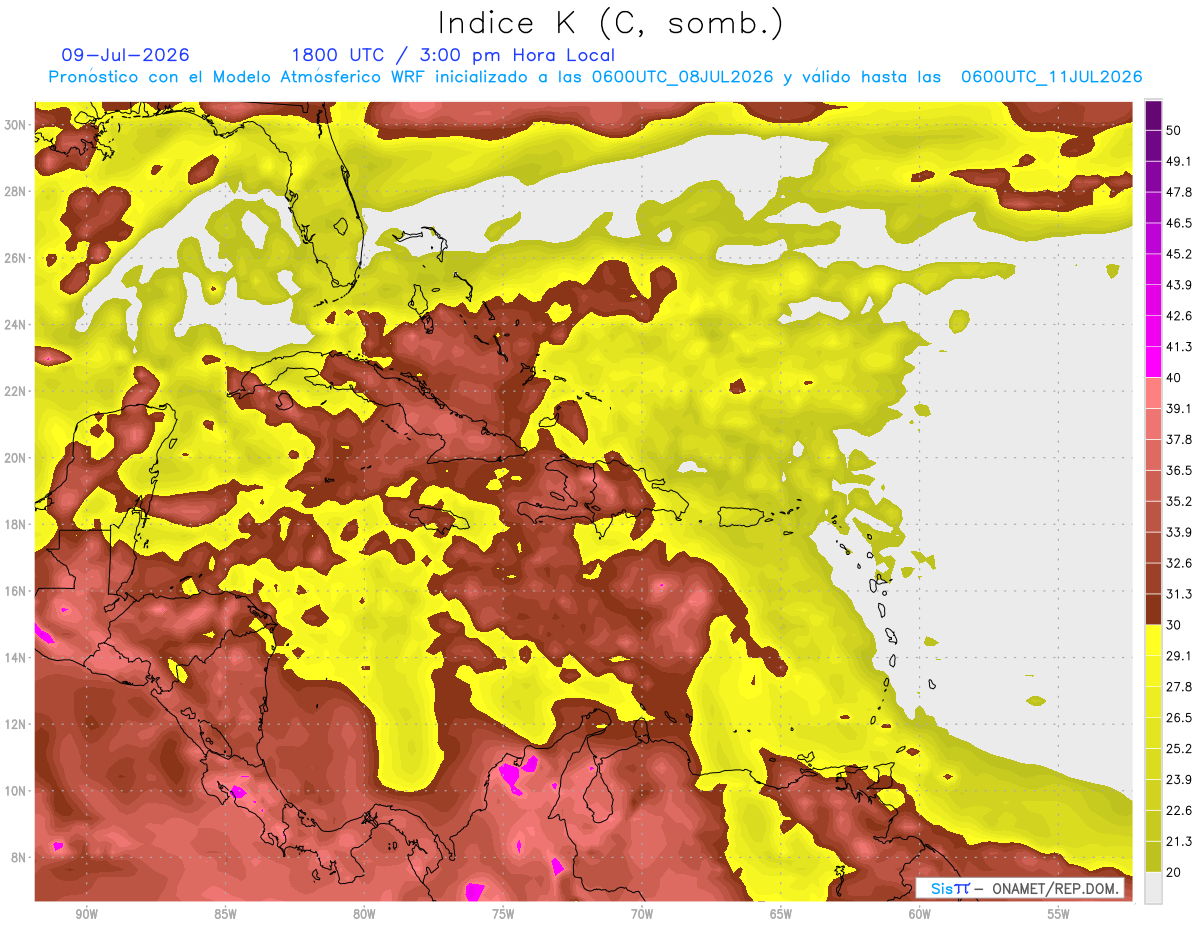The height and width of the screenshot is (927, 1200).
Task: Click the legend value '43.9'
Action: [1178, 285]
